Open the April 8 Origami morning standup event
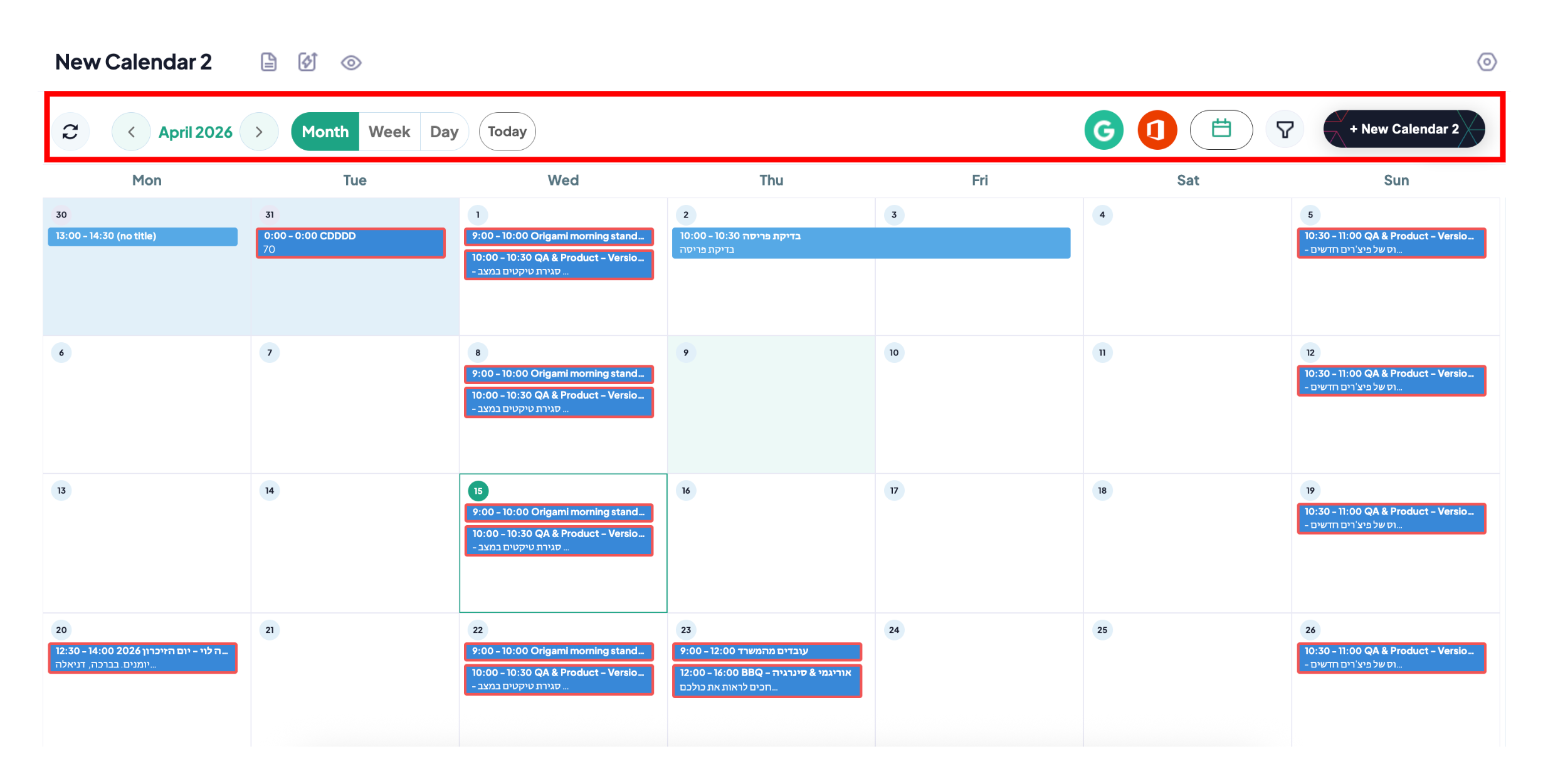Viewport: 1548px width, 784px height. tap(559, 374)
